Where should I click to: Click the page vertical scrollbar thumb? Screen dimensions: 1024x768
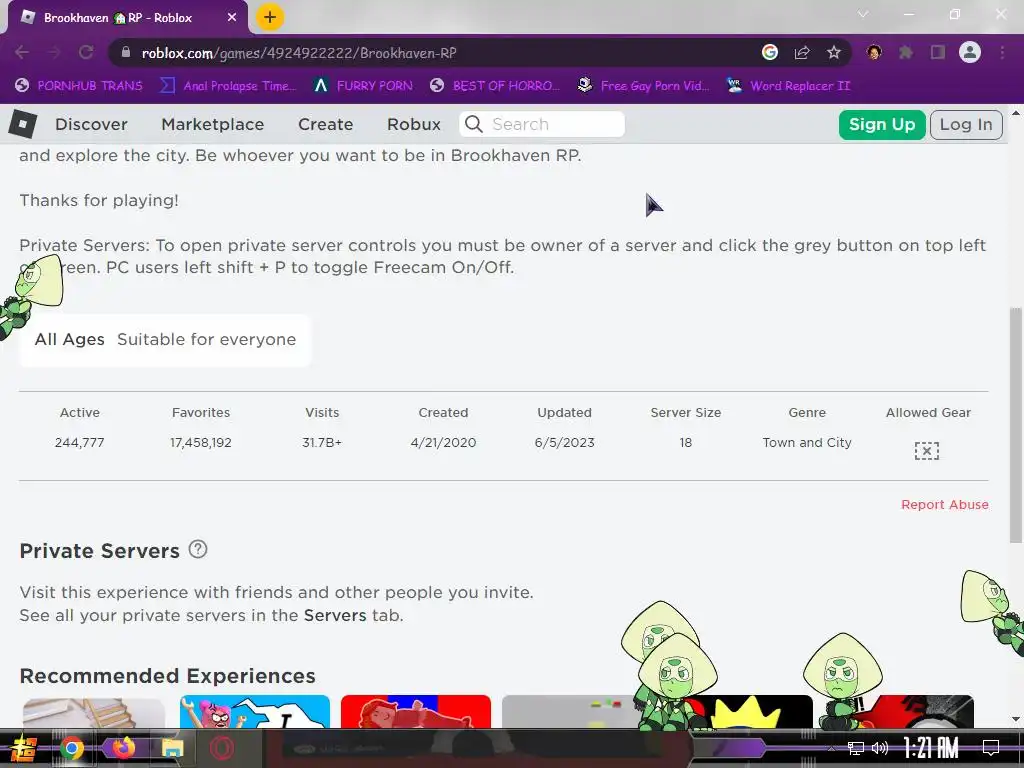point(1016,424)
